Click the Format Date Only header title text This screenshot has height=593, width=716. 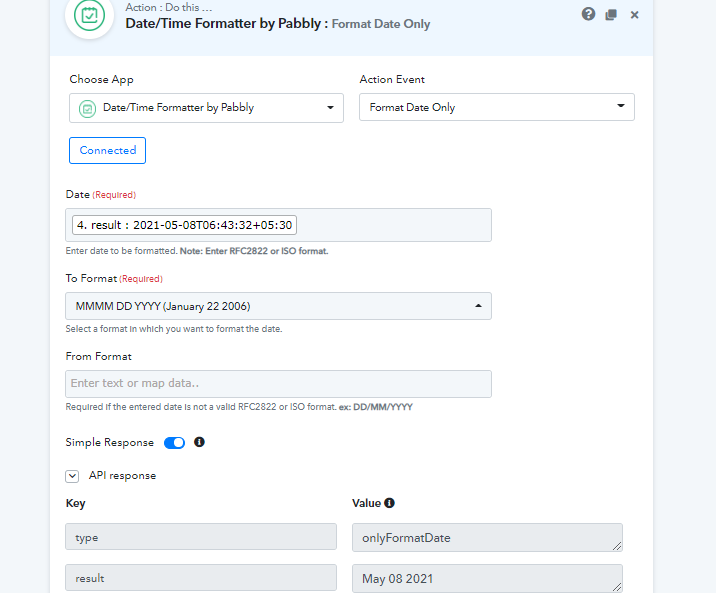(381, 24)
